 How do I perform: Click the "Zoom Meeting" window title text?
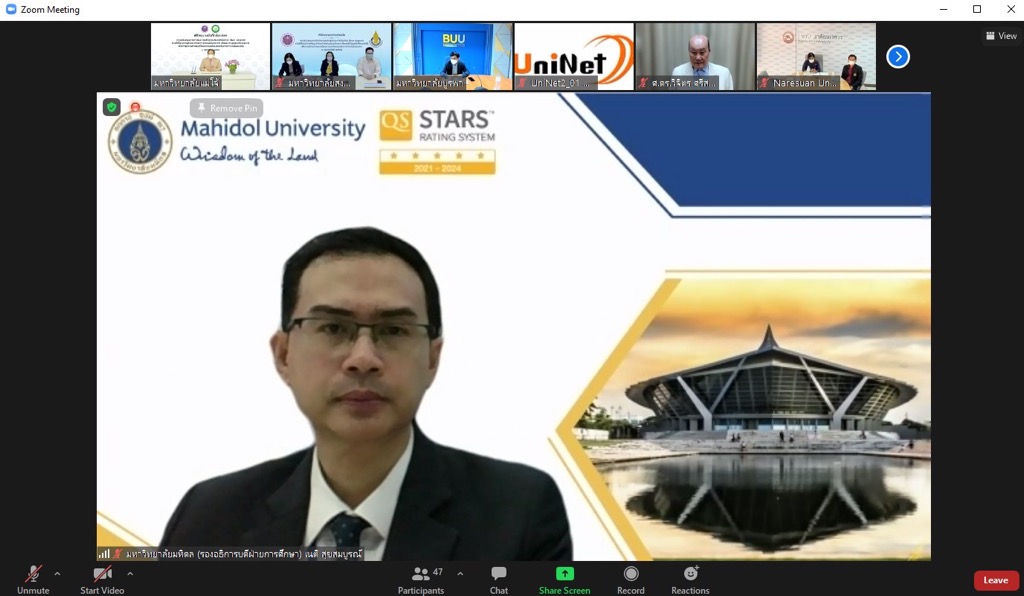[50, 10]
